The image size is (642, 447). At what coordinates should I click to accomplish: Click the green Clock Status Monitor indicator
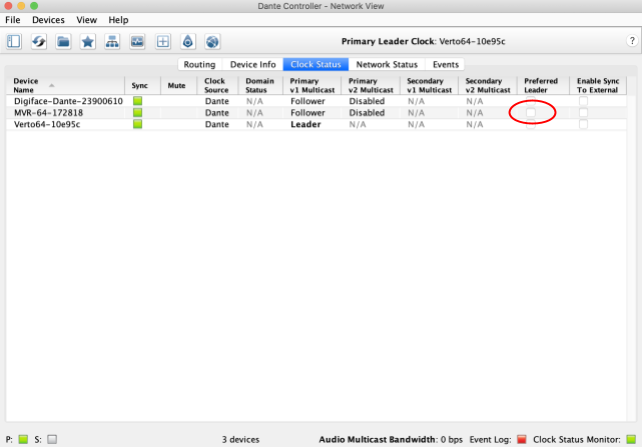pyautogui.click(x=630, y=439)
